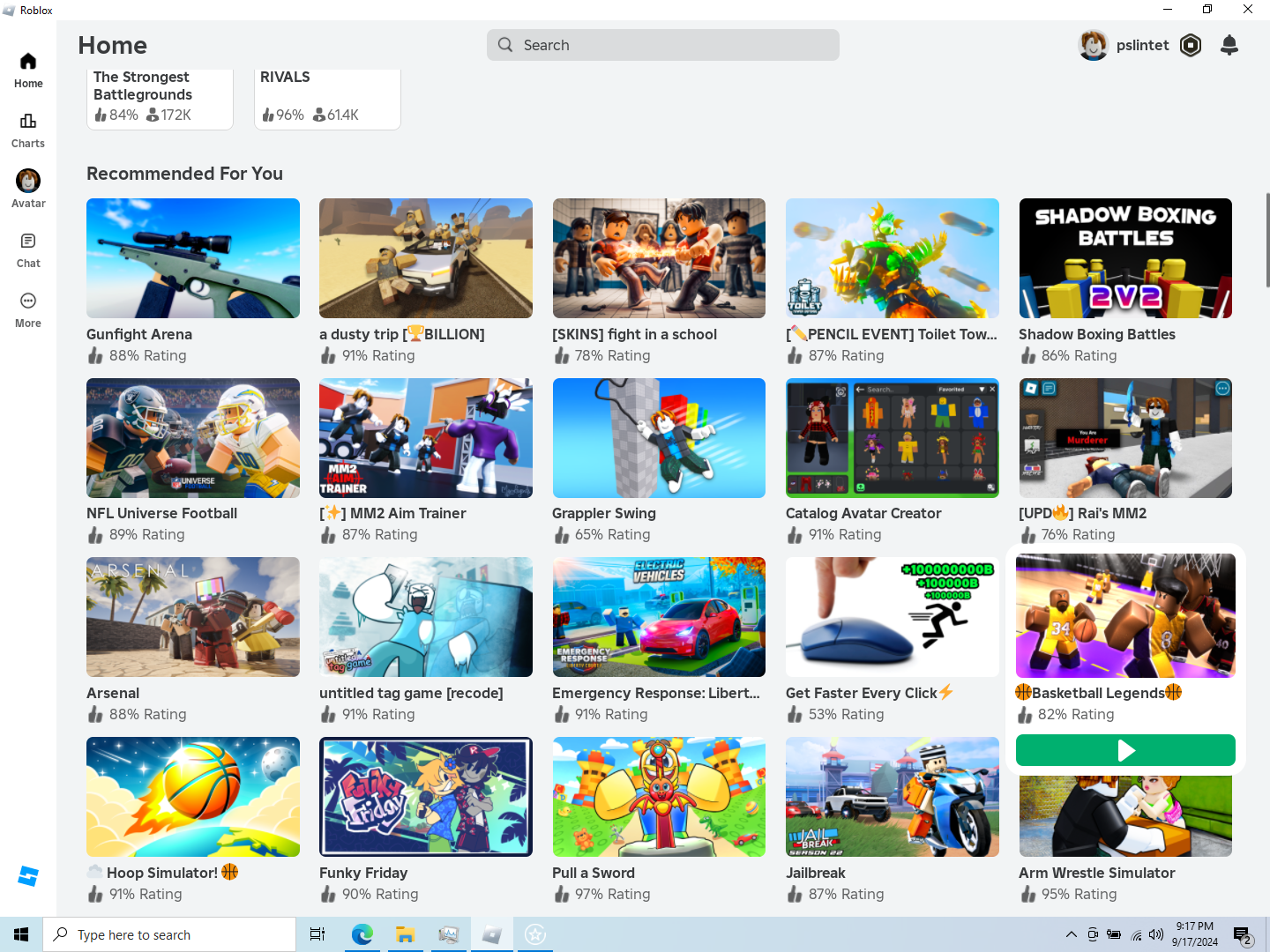This screenshot has width=1270, height=952.
Task: Open the NFL Universe Football thumbnail
Action: [193, 438]
